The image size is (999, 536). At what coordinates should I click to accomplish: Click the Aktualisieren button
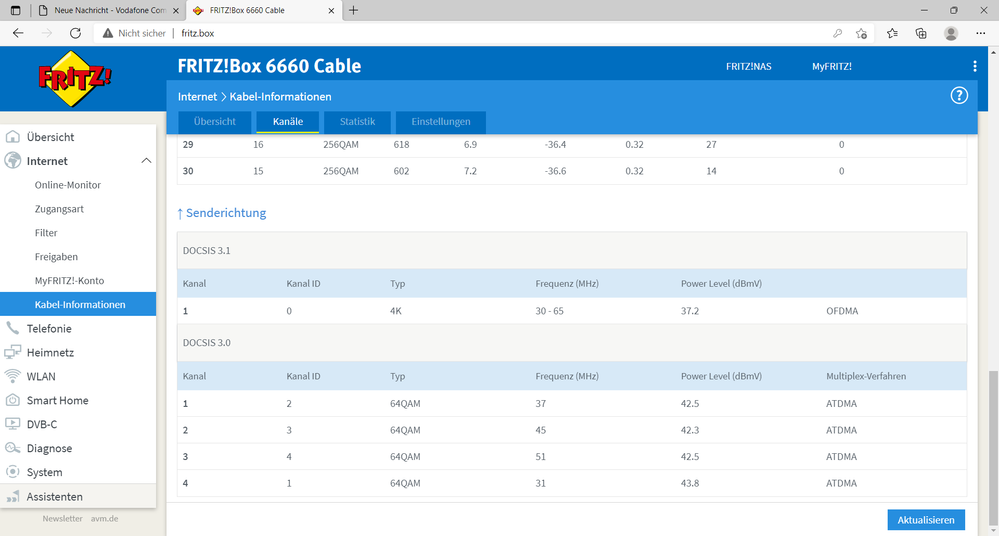point(926,520)
